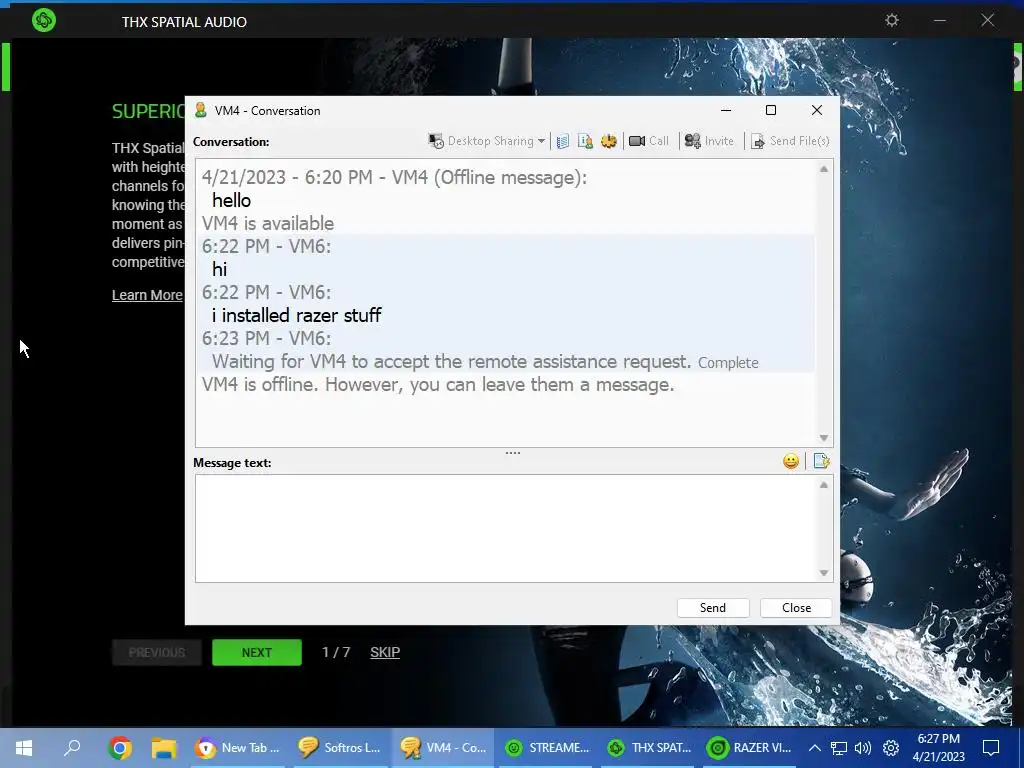1024x768 pixels.
Task: Minimize the VM4 Conversation window
Action: point(726,110)
